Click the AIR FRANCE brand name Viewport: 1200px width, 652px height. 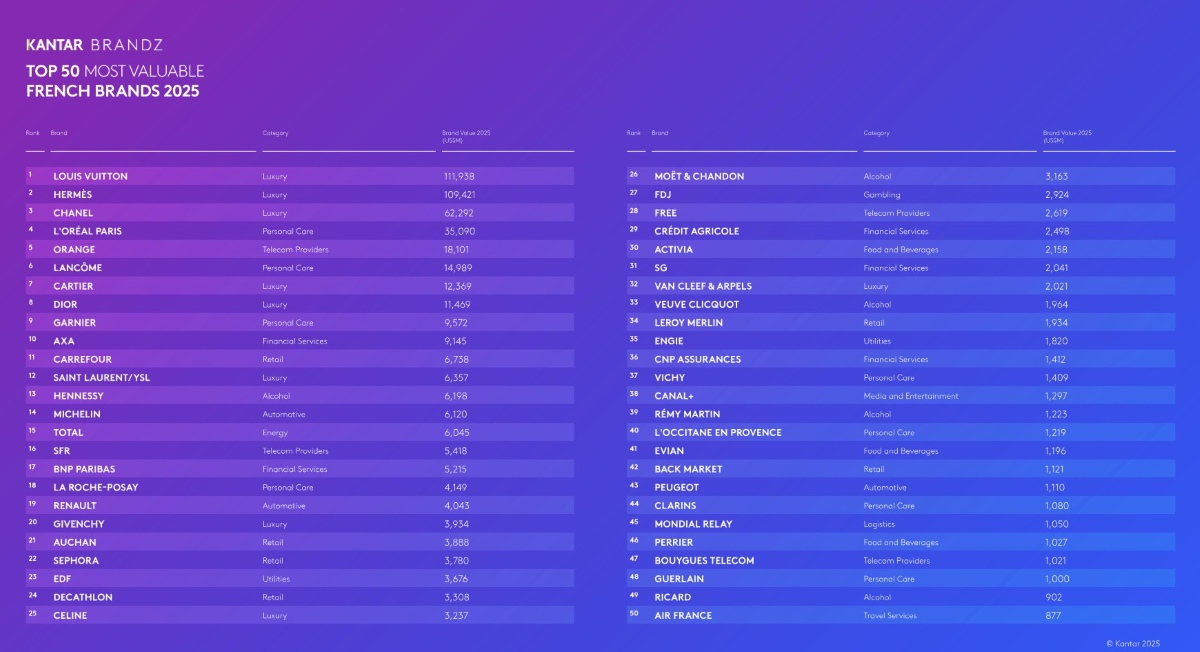click(683, 615)
